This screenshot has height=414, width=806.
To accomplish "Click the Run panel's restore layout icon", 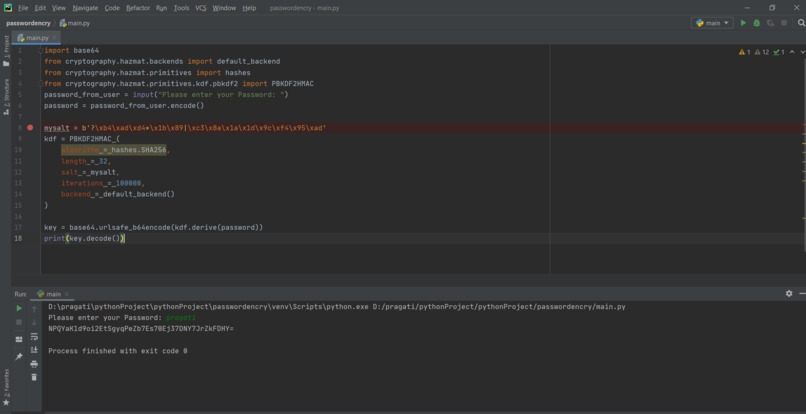I will 19,339.
